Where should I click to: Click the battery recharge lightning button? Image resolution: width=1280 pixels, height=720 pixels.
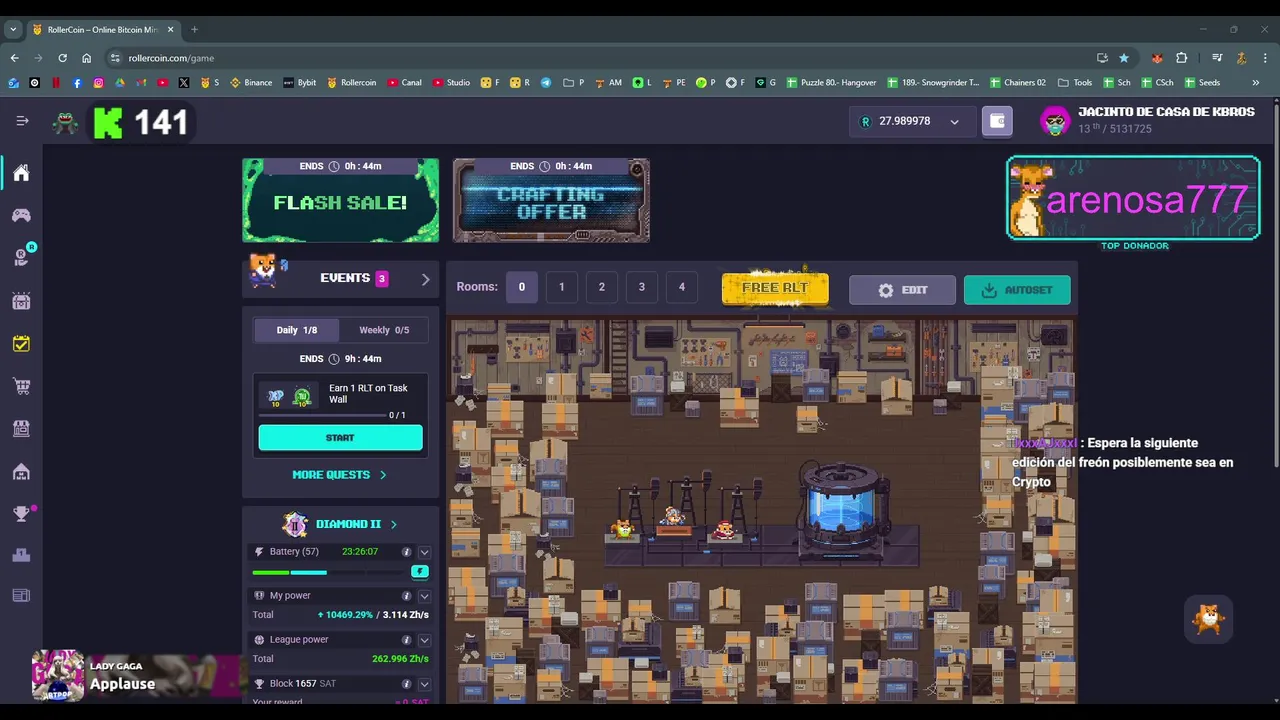[x=420, y=572]
